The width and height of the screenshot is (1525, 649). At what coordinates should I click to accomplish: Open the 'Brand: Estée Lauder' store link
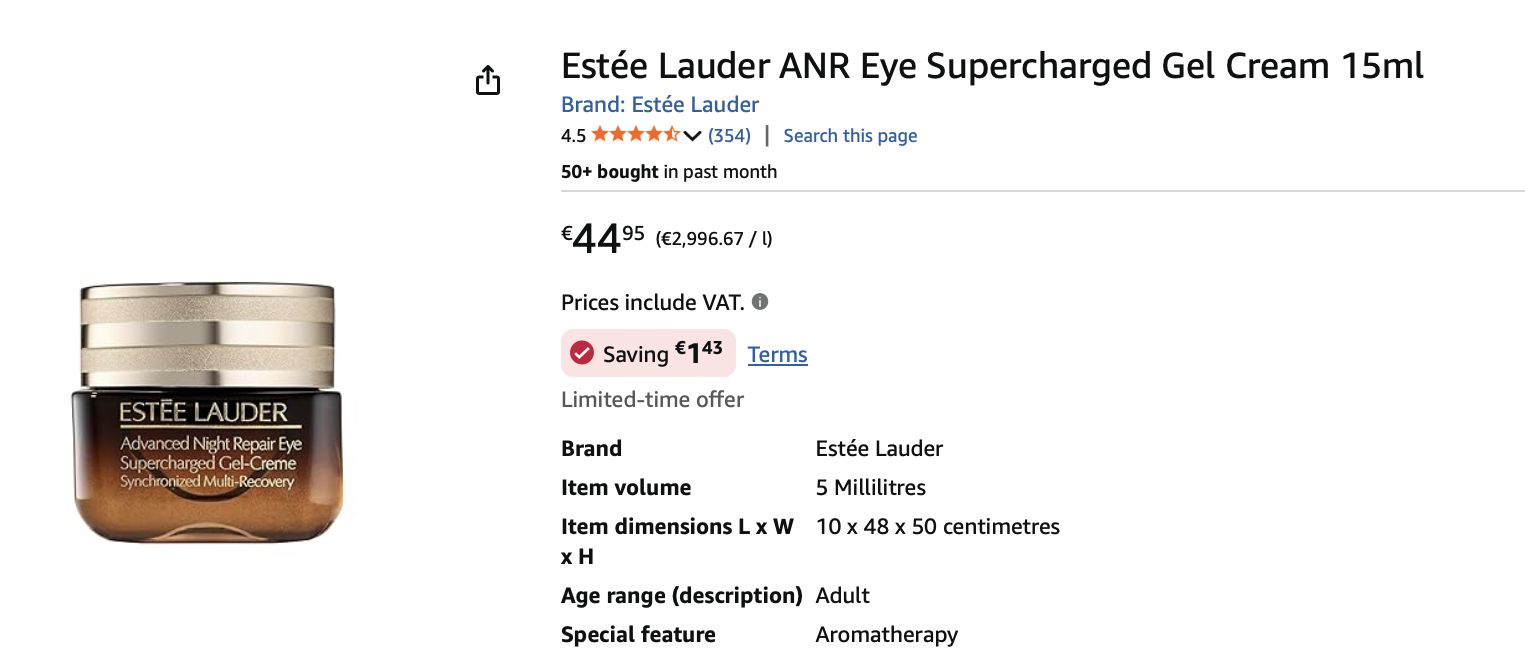(x=660, y=104)
